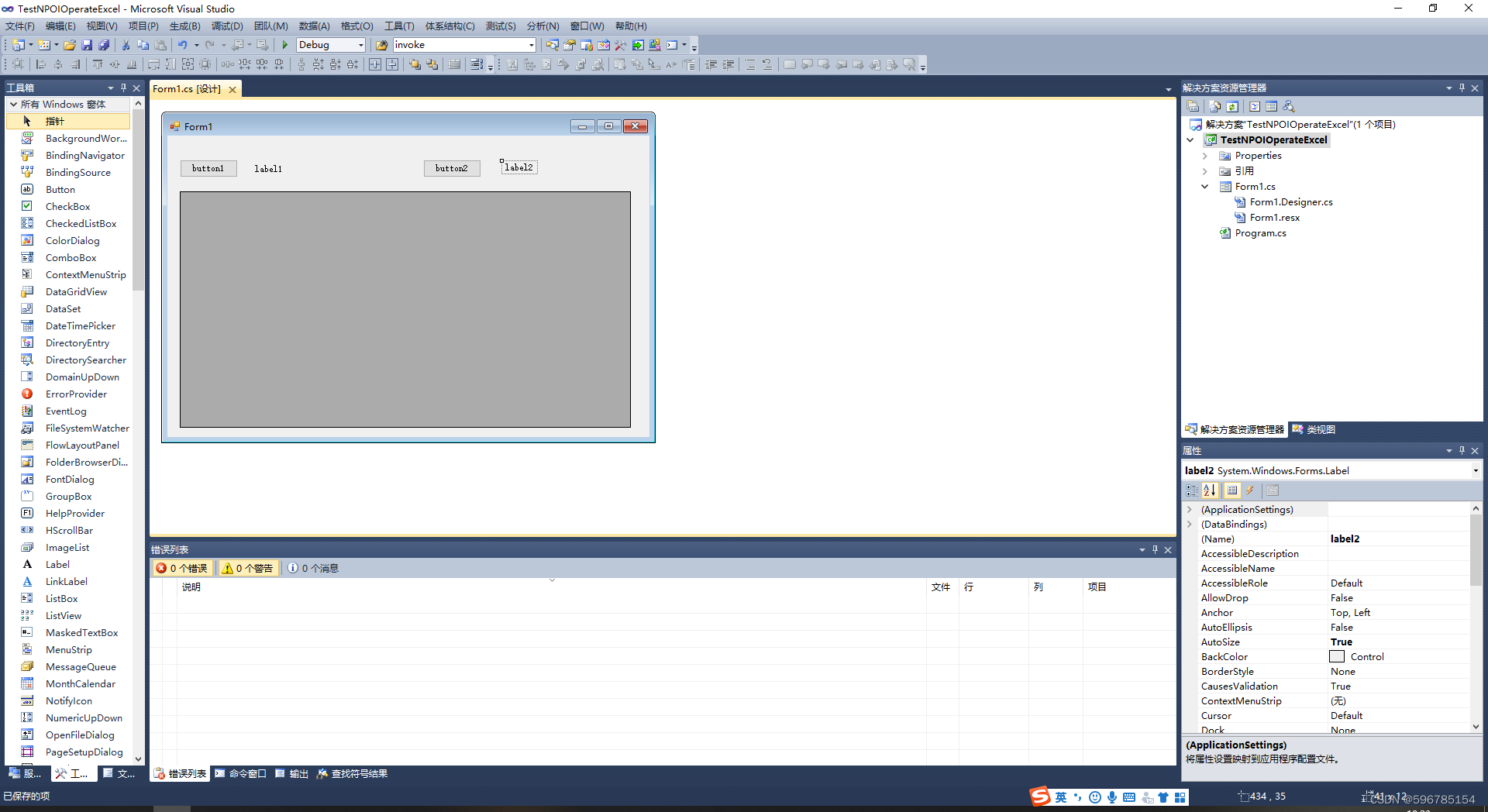Click BackColor Control color swatch

point(1337,656)
